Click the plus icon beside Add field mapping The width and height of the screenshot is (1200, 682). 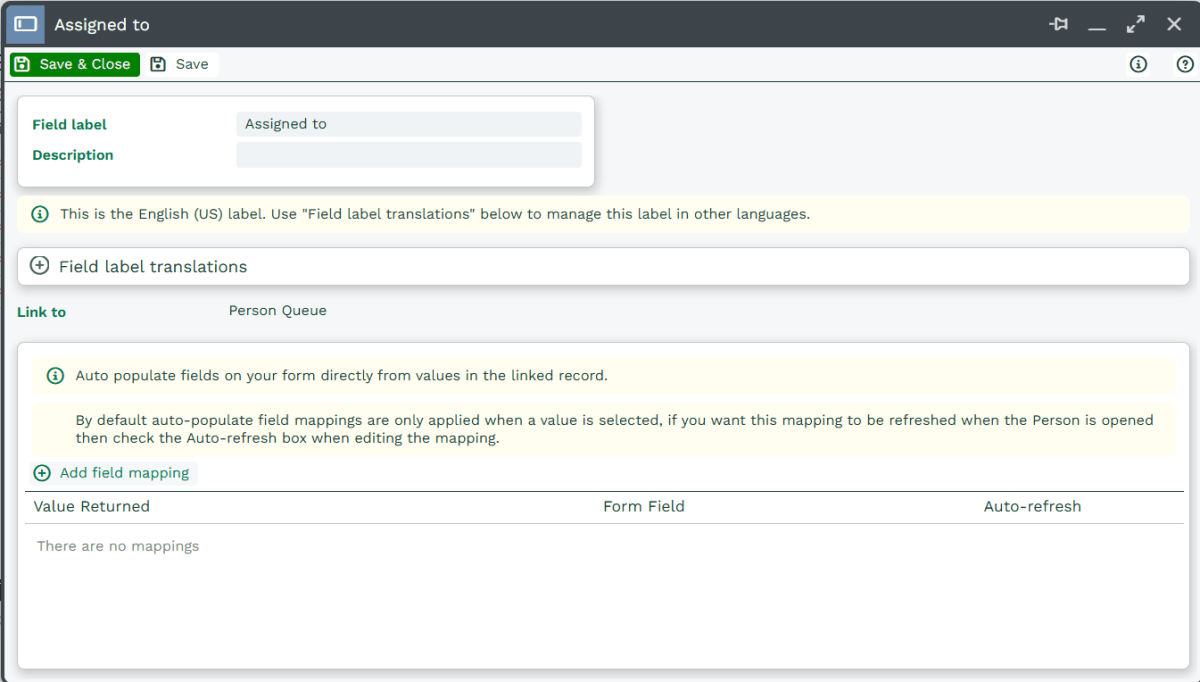42,473
